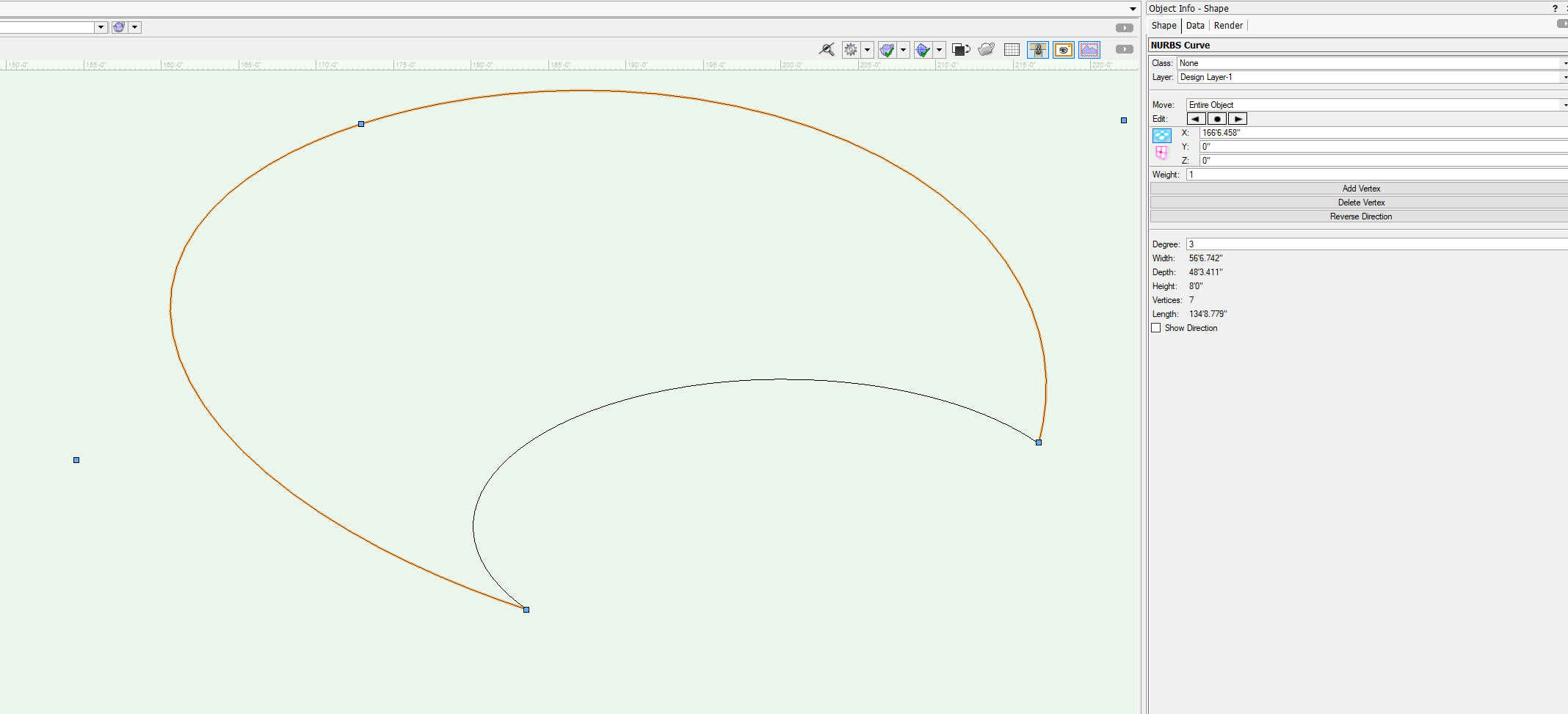
Task: Click the Reverse Direction button
Action: point(1360,216)
